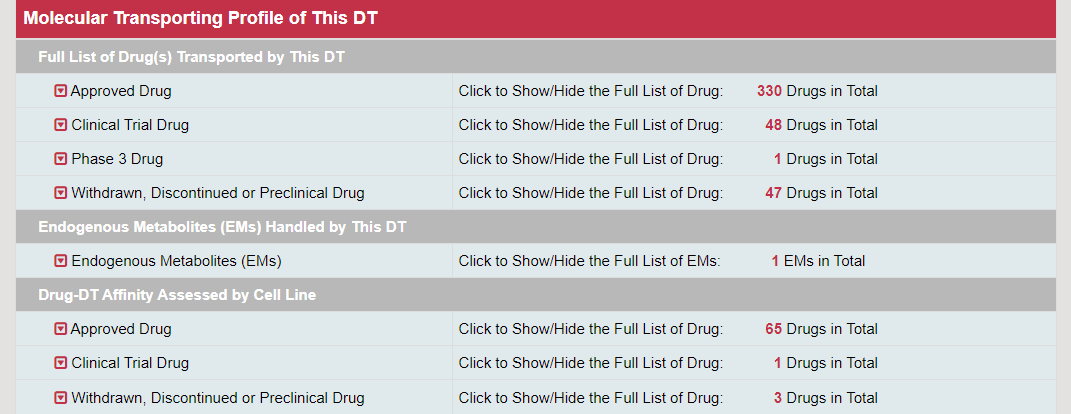This screenshot has height=414, width=1071.
Task: Click Show/Hide text for 48 clinical trial drugs
Action: click(x=590, y=125)
